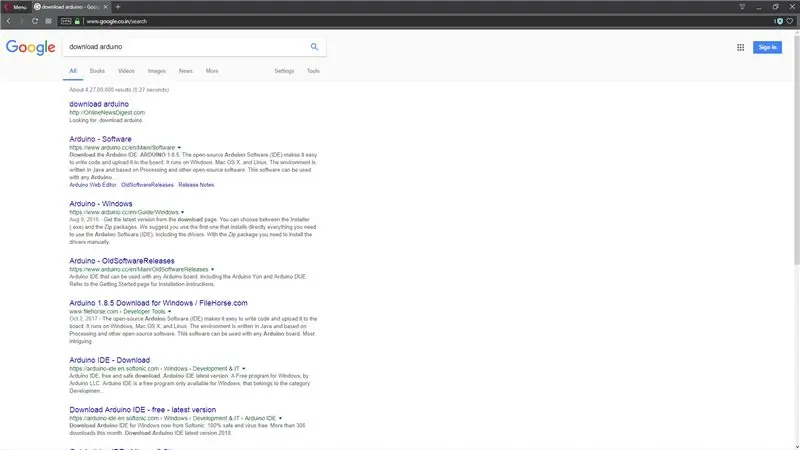Open 'Download Arduino IDE - free - latest version'
The width and height of the screenshot is (800, 450).
pos(142,409)
